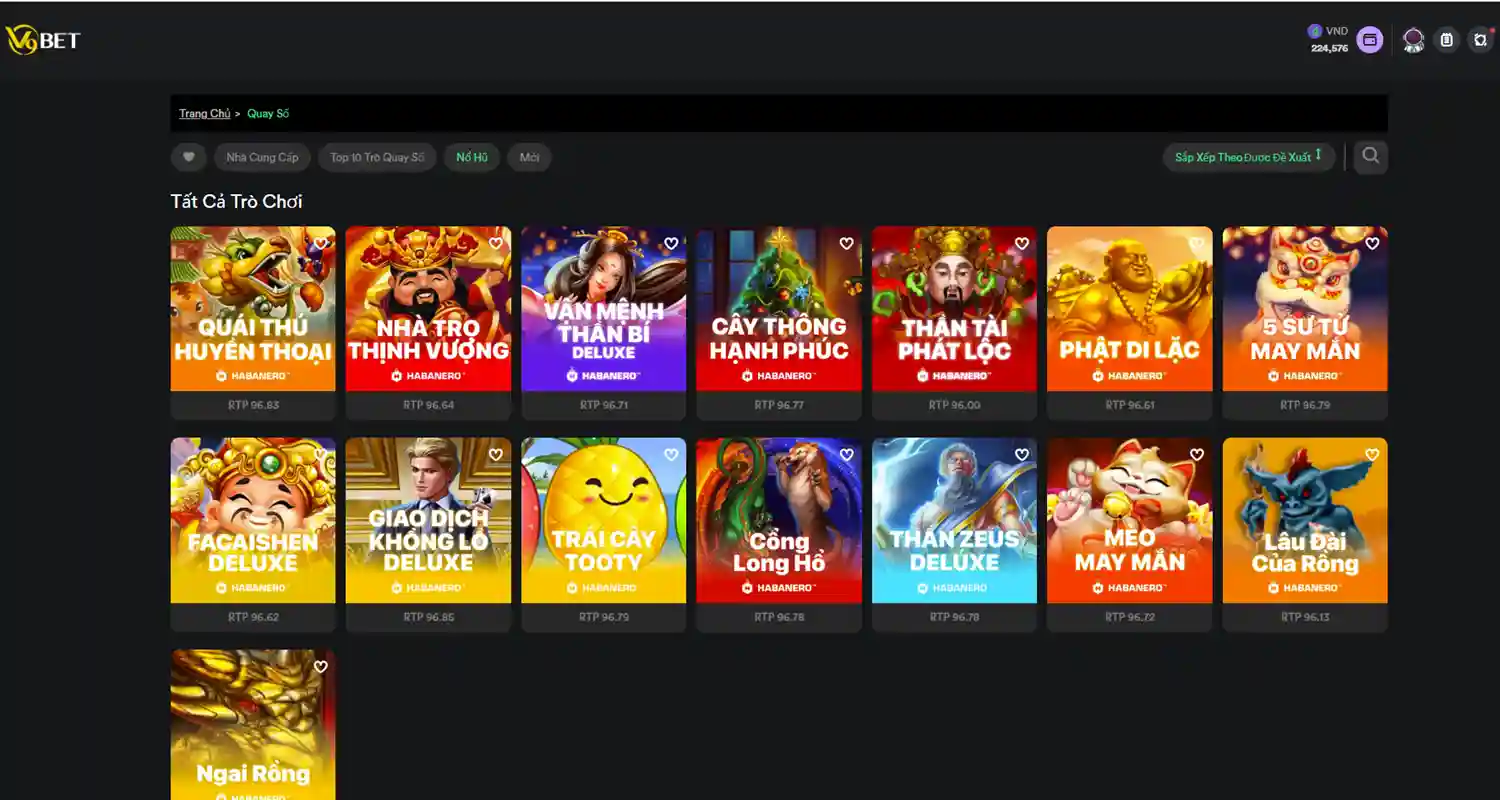Open the Sắp Xếp Theo Được Đề Xuất sorter
Viewport: 1500px width, 800px height.
(x=1248, y=157)
